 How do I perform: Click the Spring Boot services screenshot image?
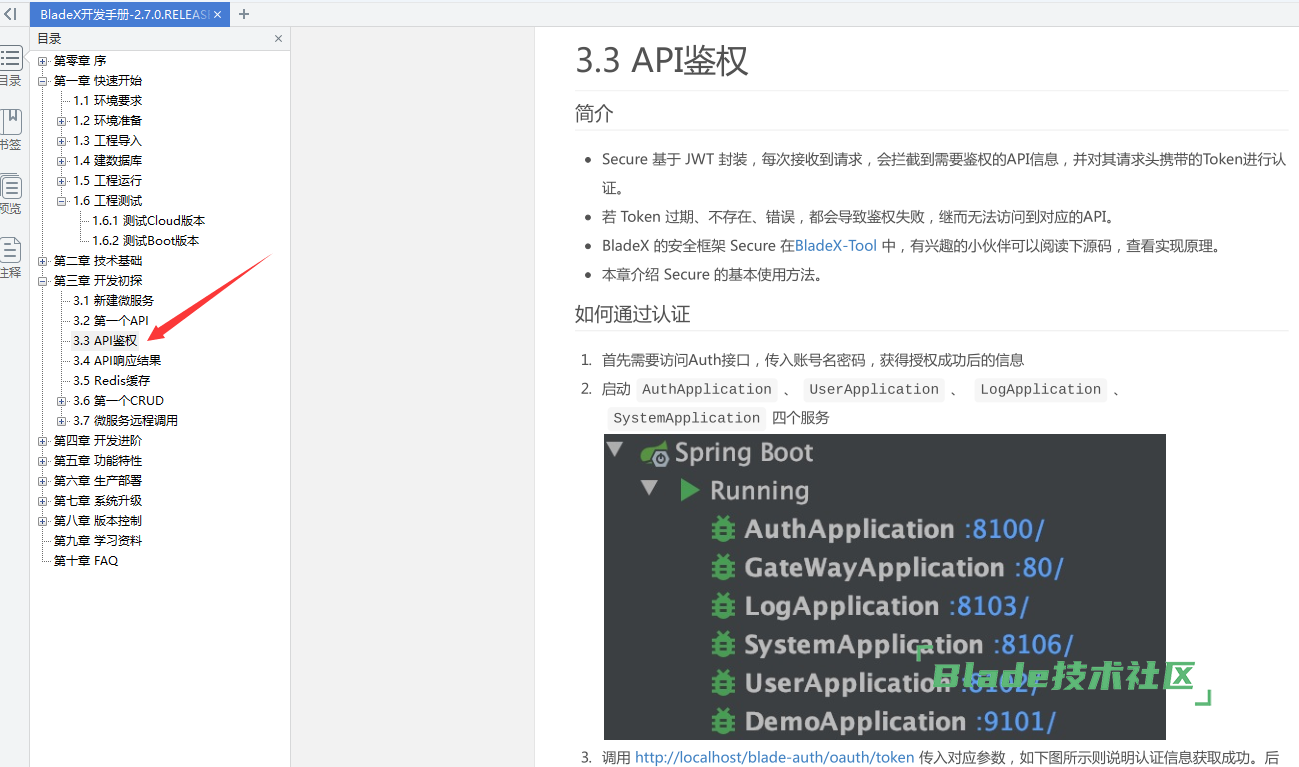coord(884,587)
